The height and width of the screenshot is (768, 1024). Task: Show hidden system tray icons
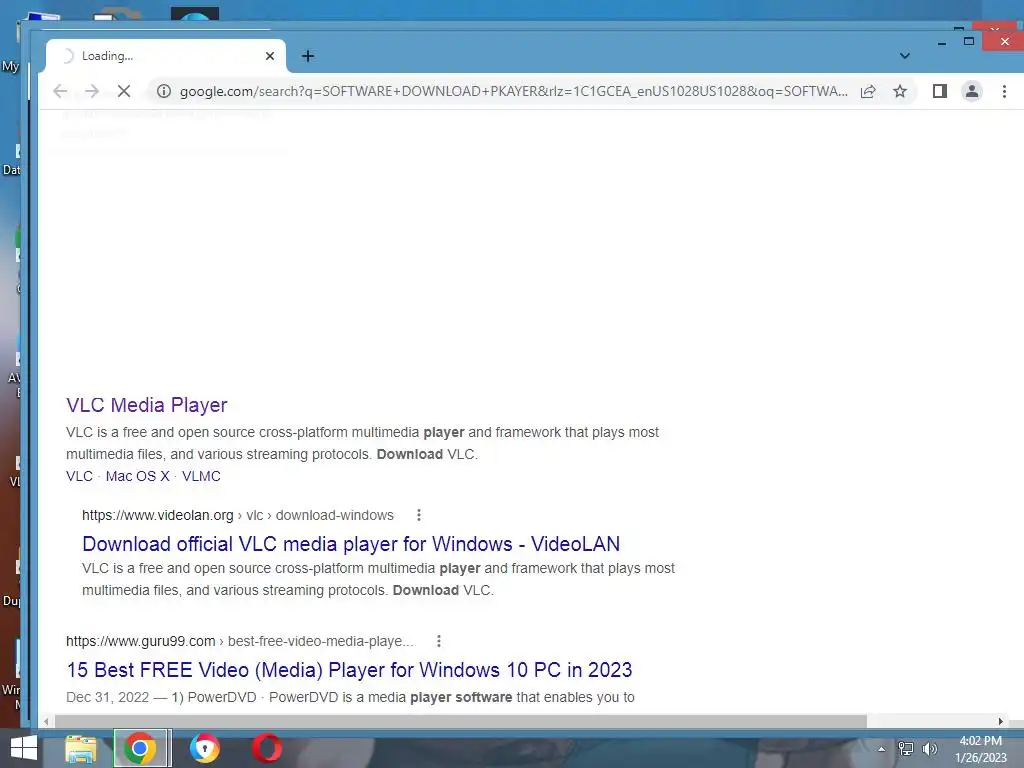(881, 749)
